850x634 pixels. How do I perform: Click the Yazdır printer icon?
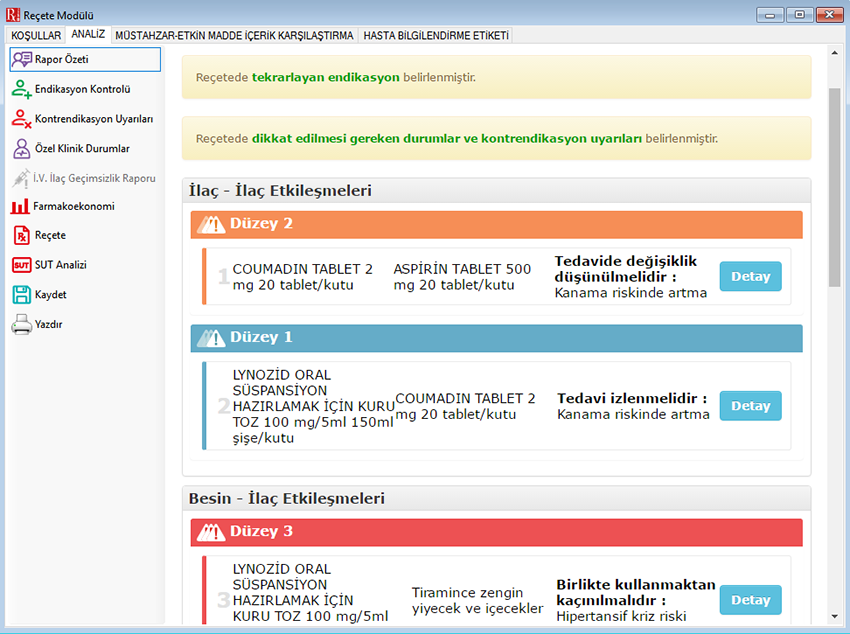[21, 325]
